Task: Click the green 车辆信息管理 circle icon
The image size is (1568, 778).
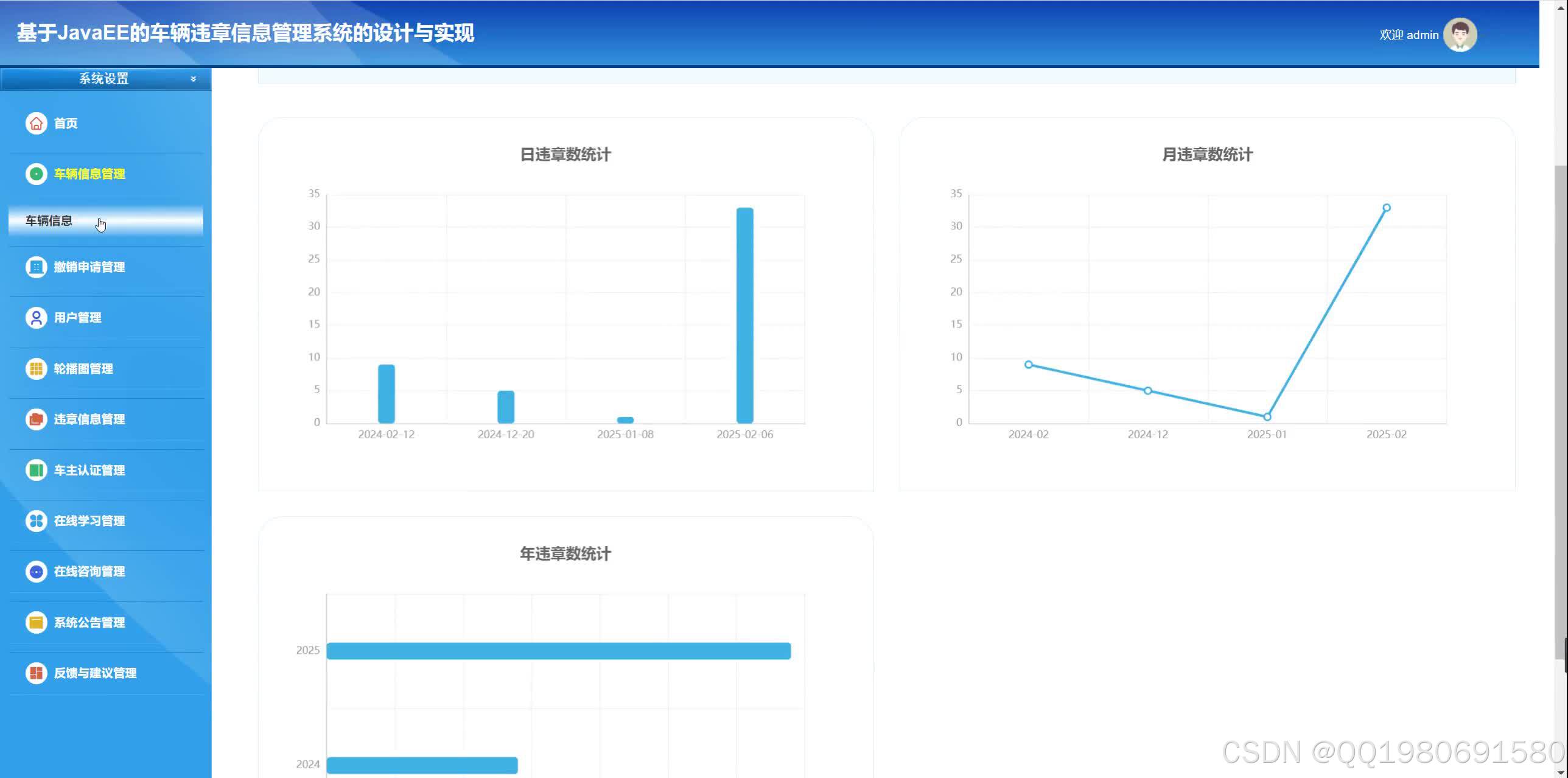Action: coord(36,174)
